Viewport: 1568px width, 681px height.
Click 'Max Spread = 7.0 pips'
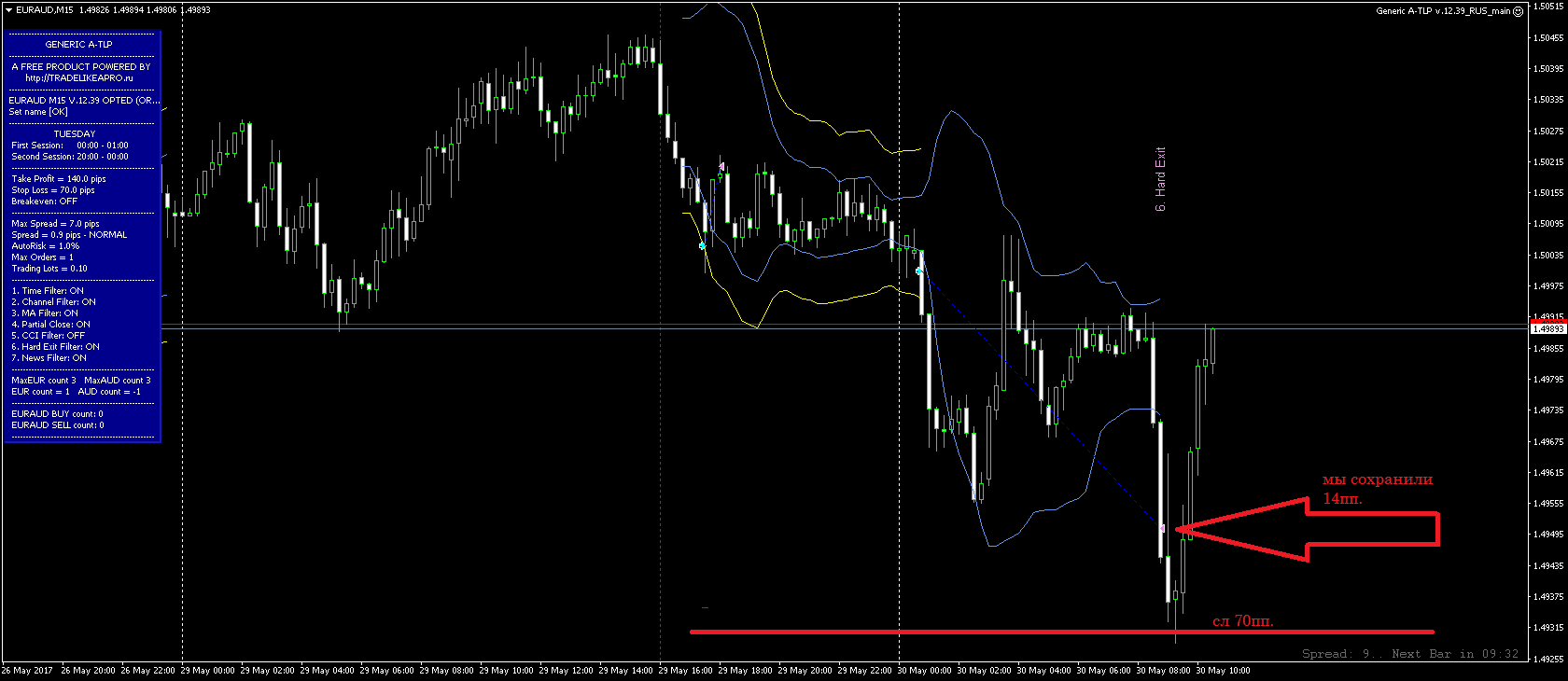coord(55,224)
